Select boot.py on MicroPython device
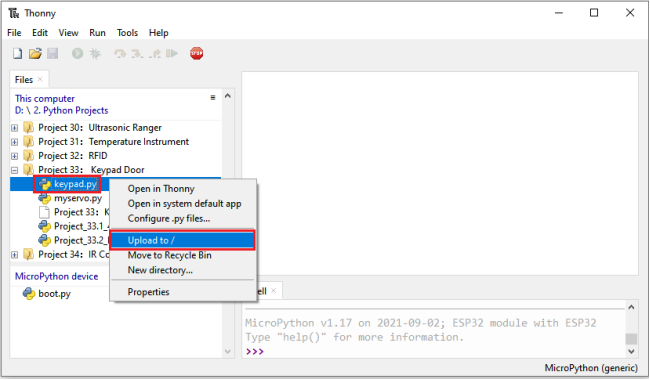This screenshot has height=380, width=650. pyautogui.click(x=54, y=293)
